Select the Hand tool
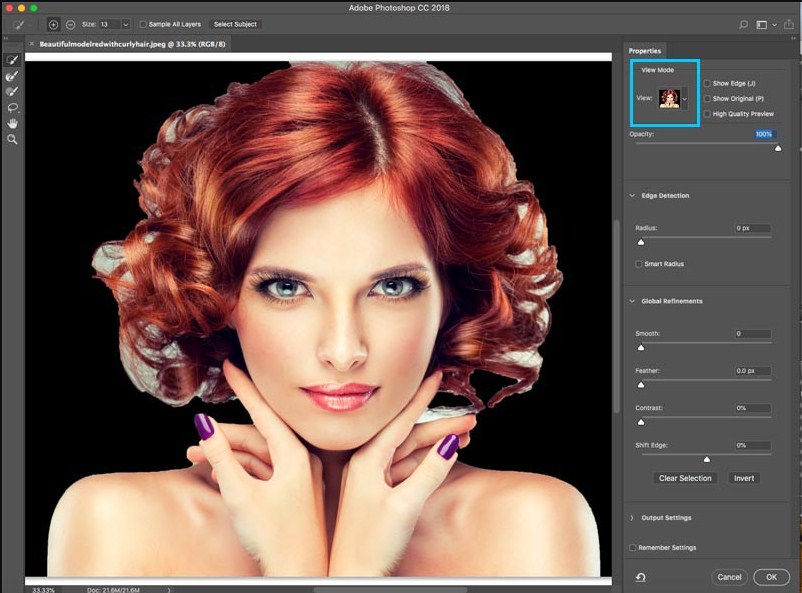This screenshot has height=593, width=802. (x=12, y=123)
